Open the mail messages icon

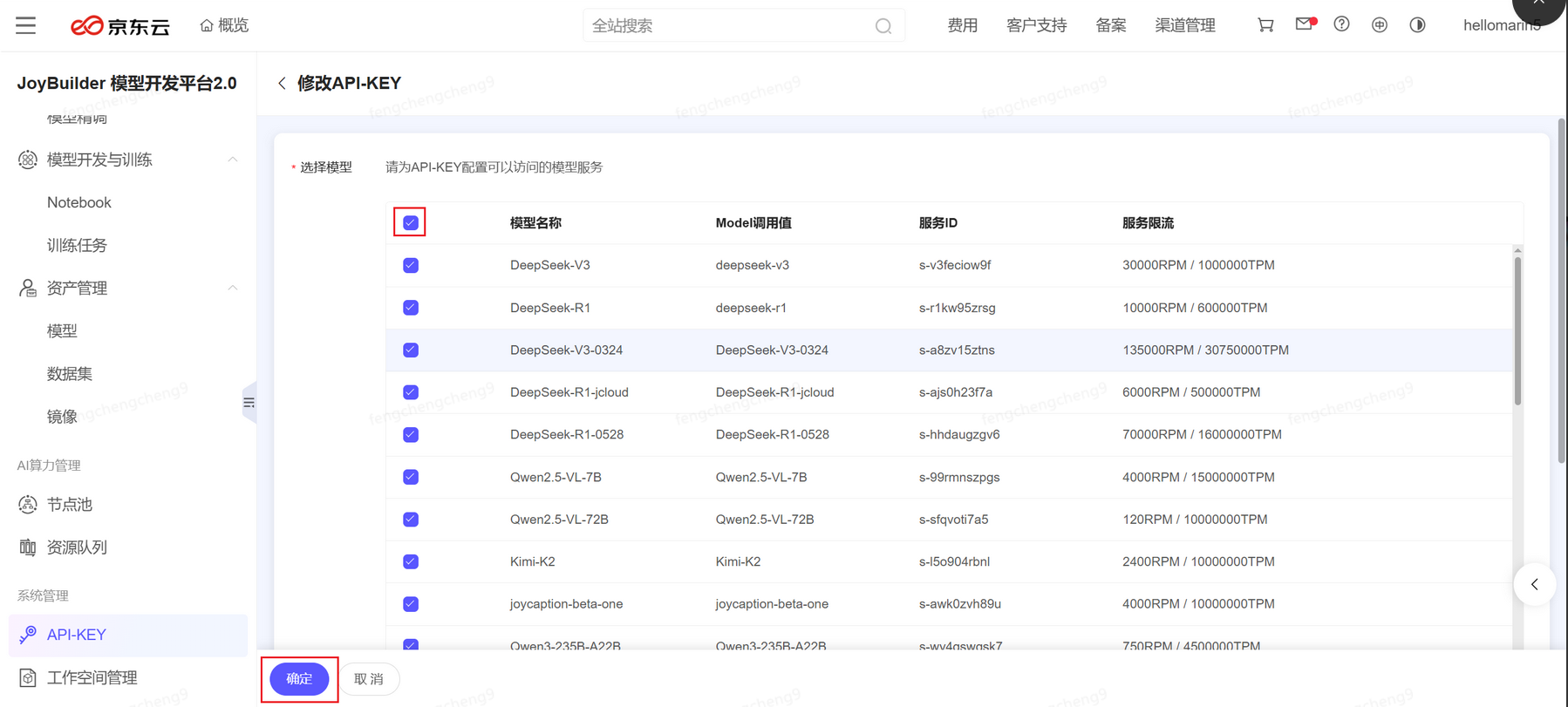click(x=1304, y=24)
